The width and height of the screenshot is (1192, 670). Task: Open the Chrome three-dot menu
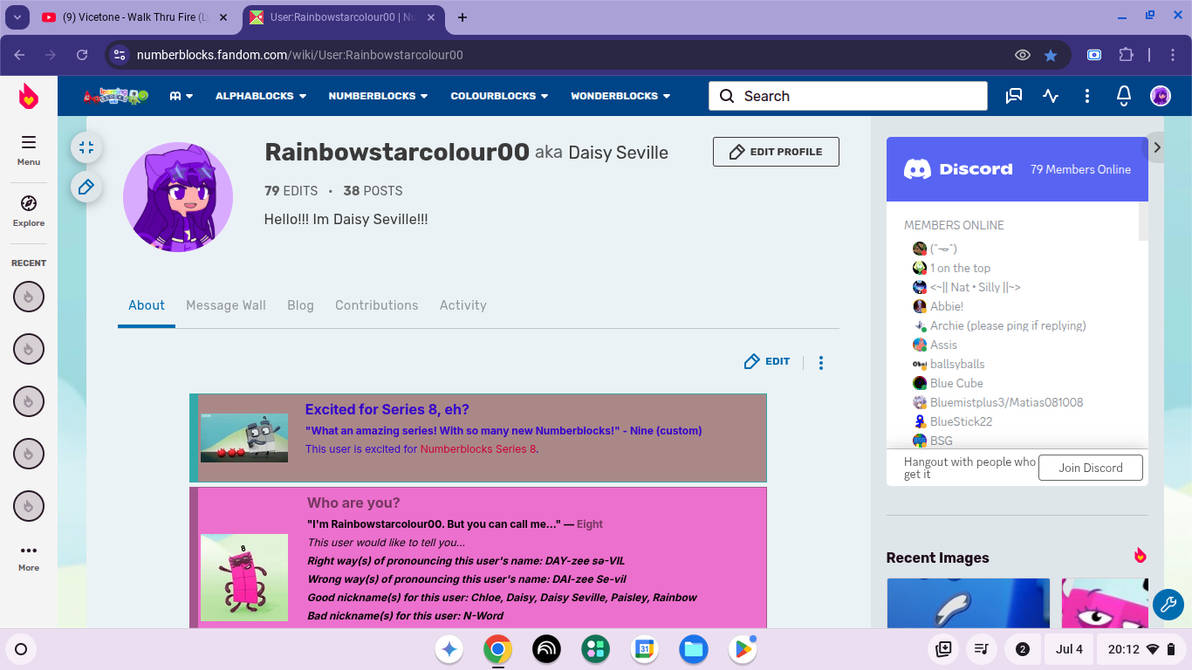coord(1173,55)
